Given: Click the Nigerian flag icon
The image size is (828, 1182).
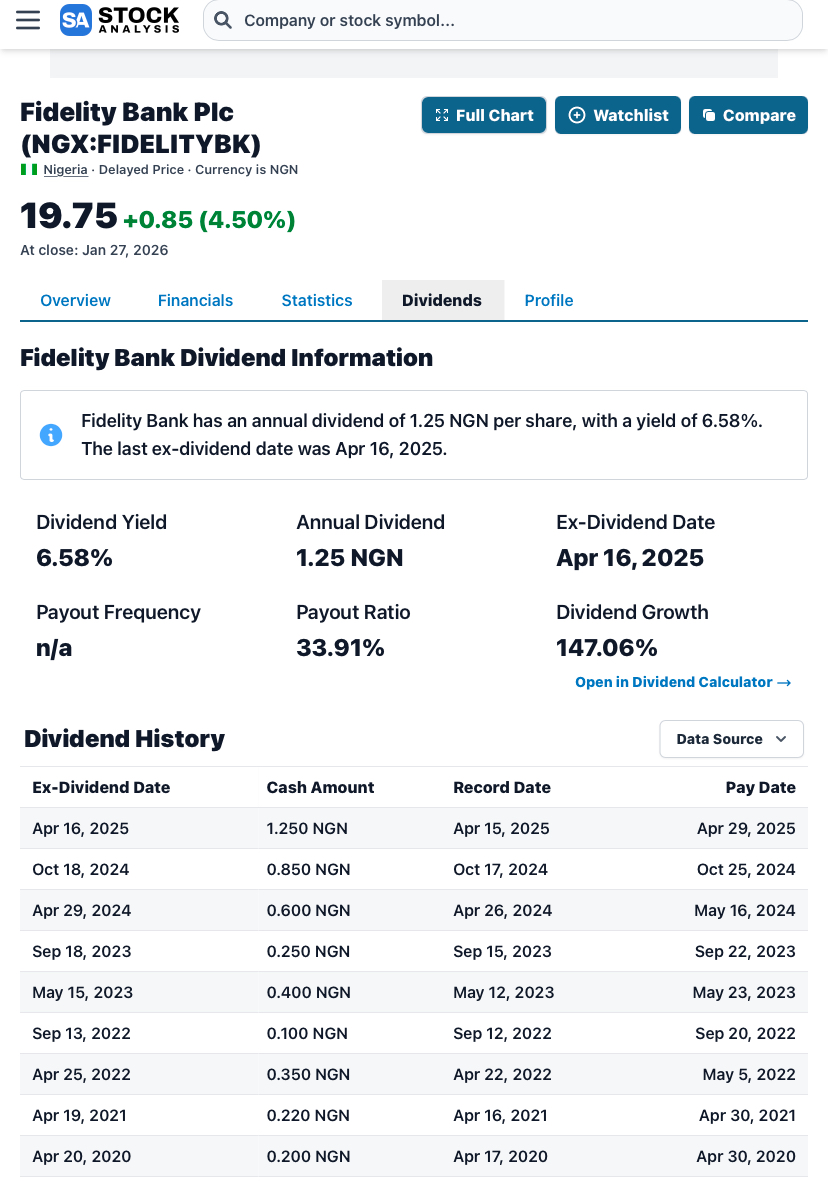Looking at the screenshot, I should (29, 170).
